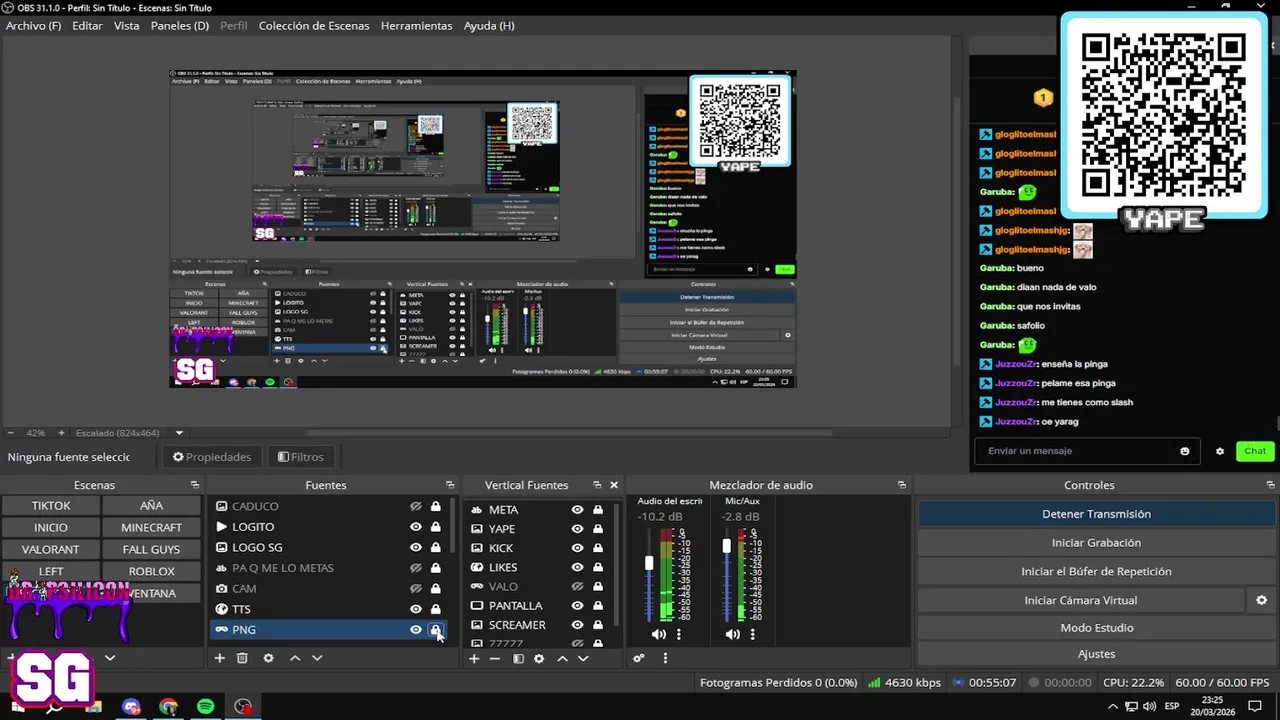Open three-dot options for Mic/Aux channel
The width and height of the screenshot is (1280, 720).
point(753,634)
